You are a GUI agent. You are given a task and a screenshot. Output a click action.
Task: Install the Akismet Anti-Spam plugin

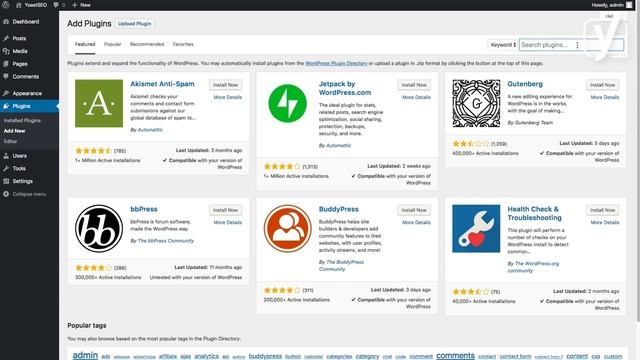[x=225, y=85]
